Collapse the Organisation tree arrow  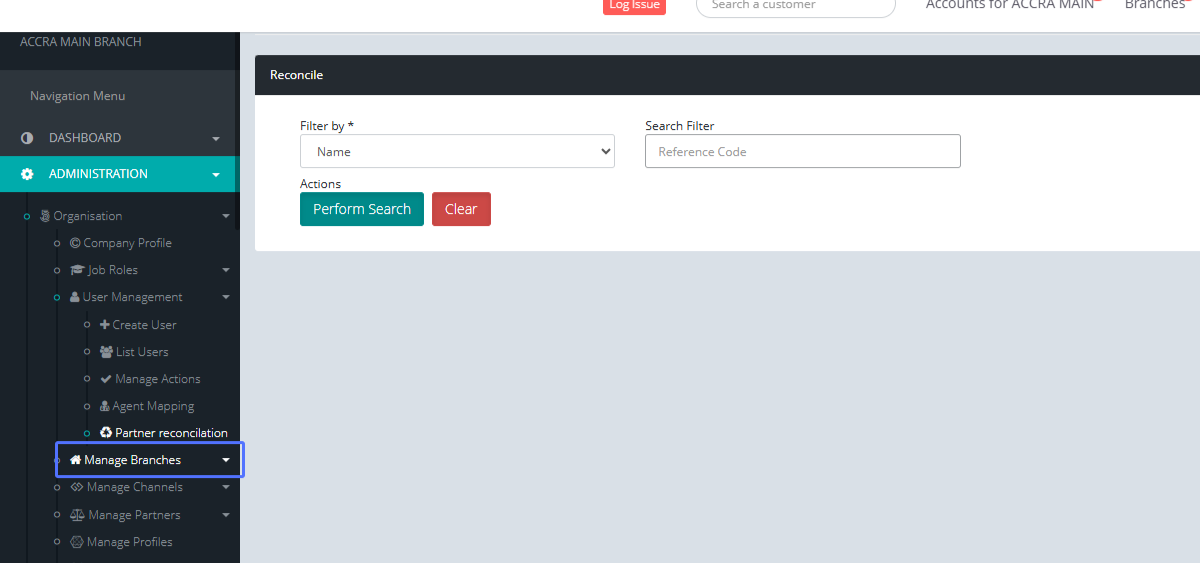click(226, 216)
